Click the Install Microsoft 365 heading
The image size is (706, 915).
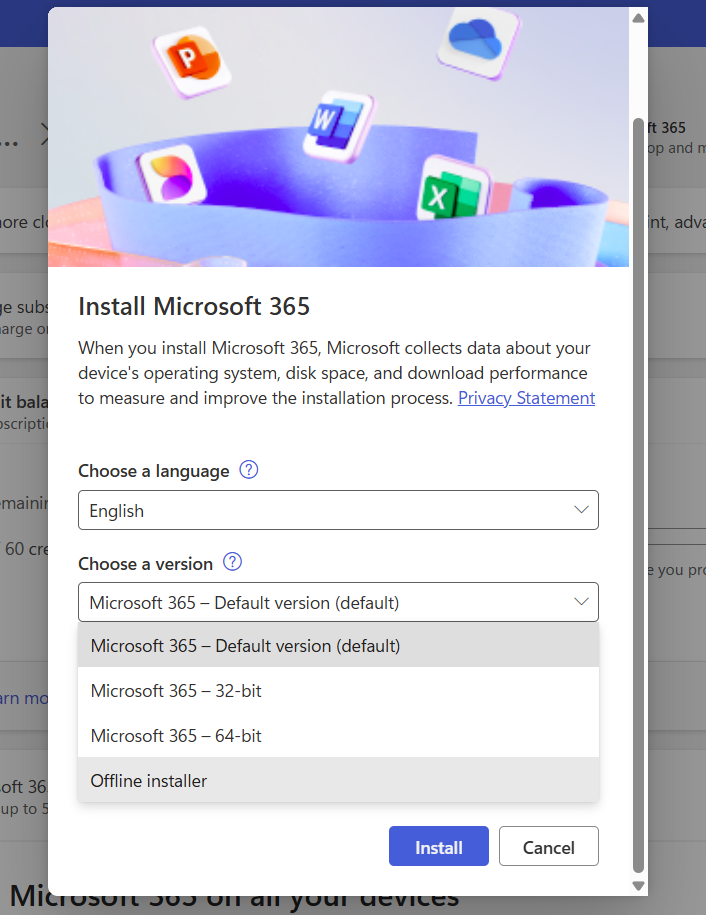194,306
